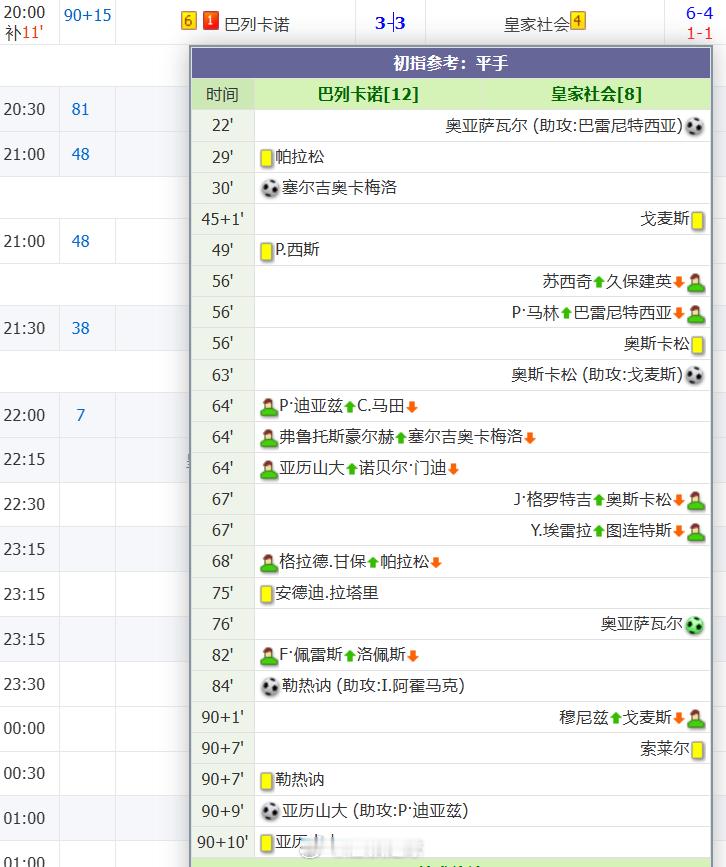726x867 pixels.
Task: Click the 初指参考：平手 popup header
Action: [x=451, y=63]
